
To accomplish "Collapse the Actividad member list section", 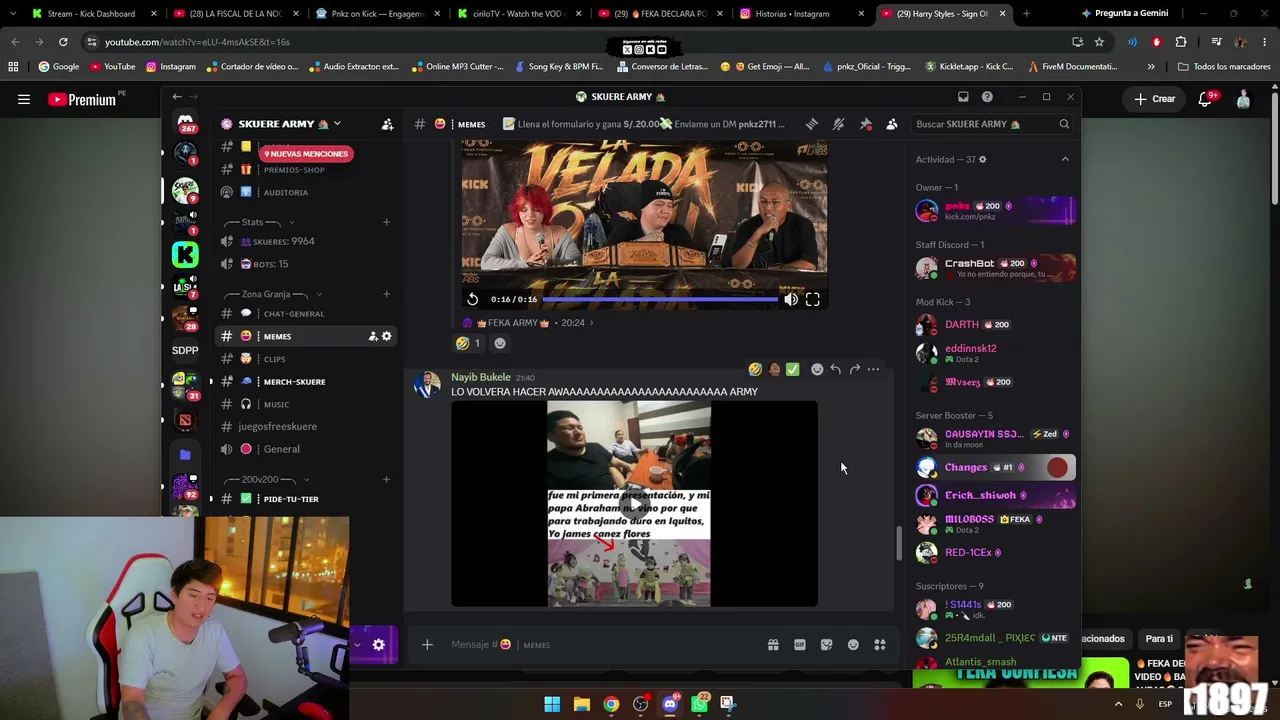I will click(1065, 159).
